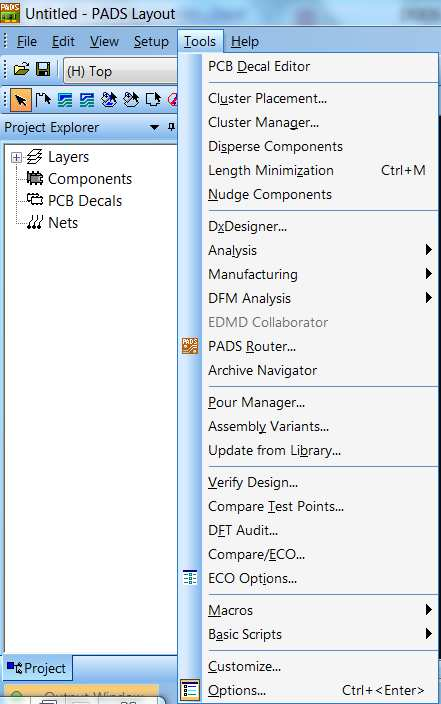Click the board outline select tool icon
This screenshot has width=441, height=704.
point(43,100)
